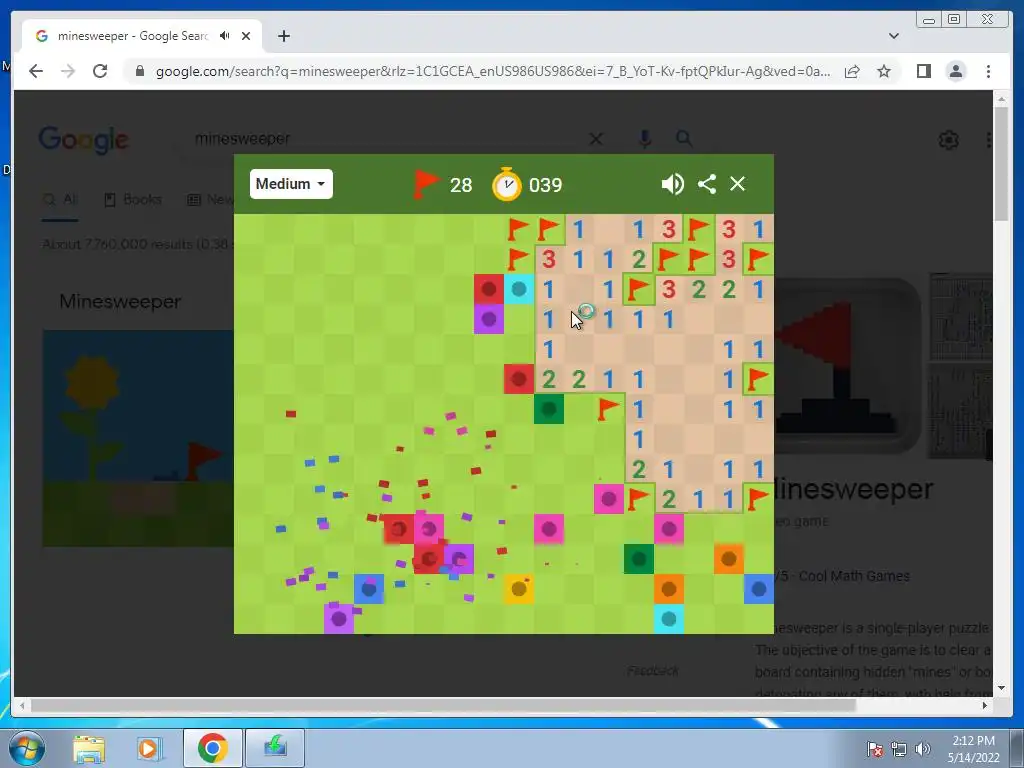
Task: Click the taskbar clock showing 2:12 PM
Action: pyautogui.click(x=973, y=749)
